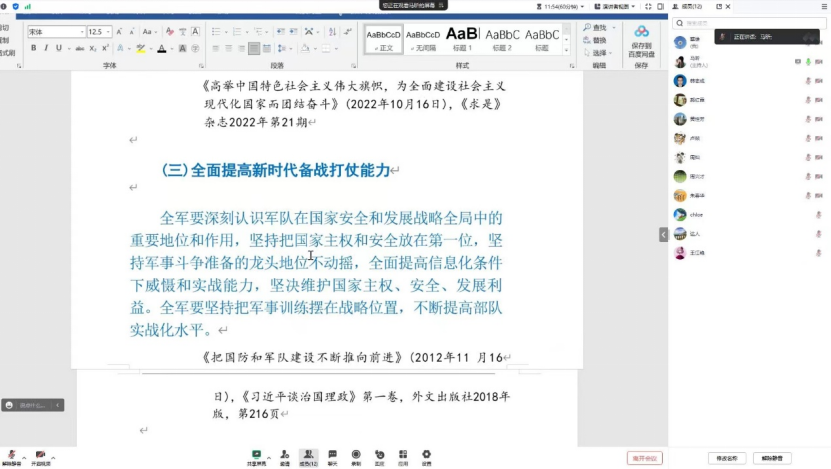Select the Heading 1 style

pyautogui.click(x=462, y=38)
